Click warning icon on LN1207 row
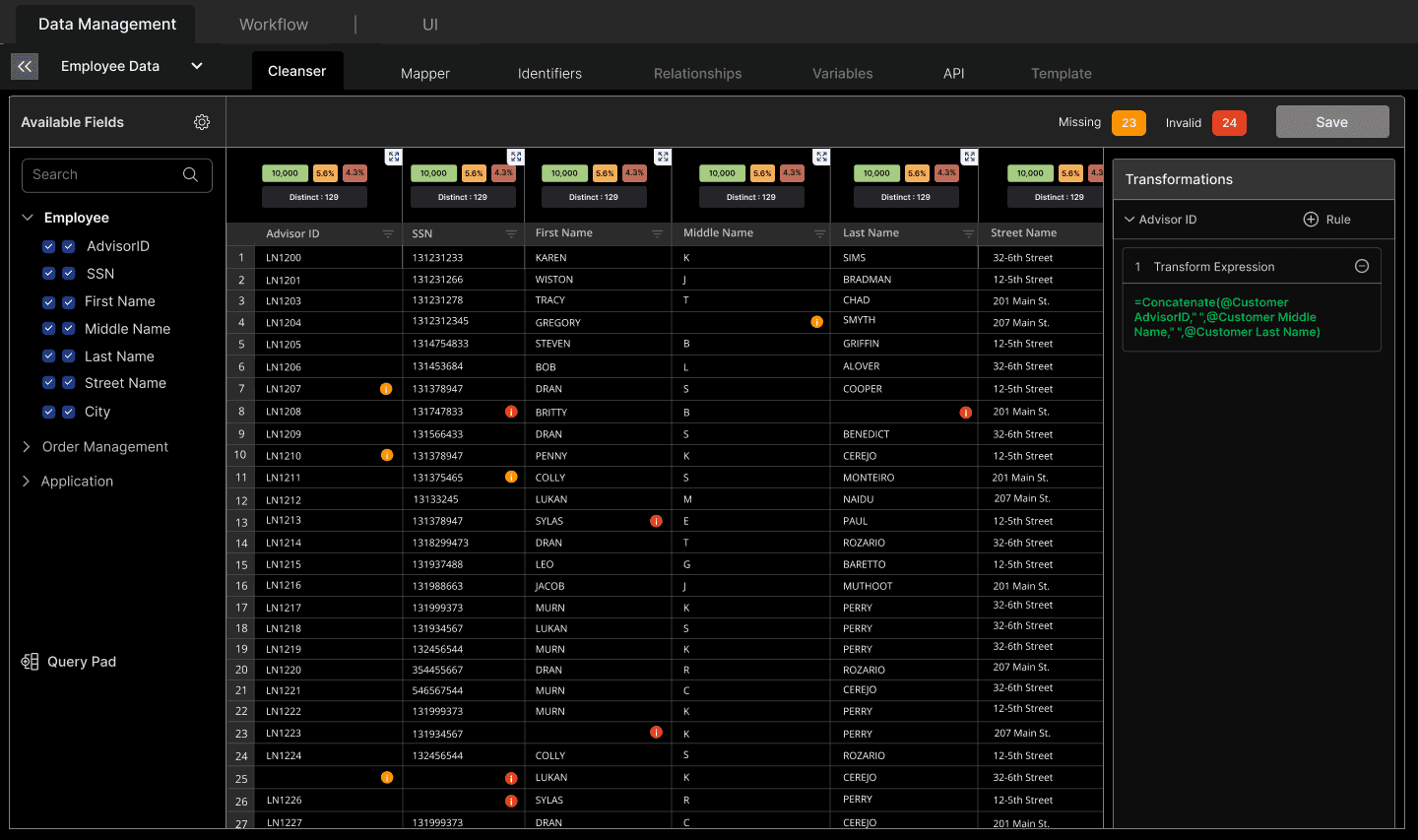 tap(386, 389)
